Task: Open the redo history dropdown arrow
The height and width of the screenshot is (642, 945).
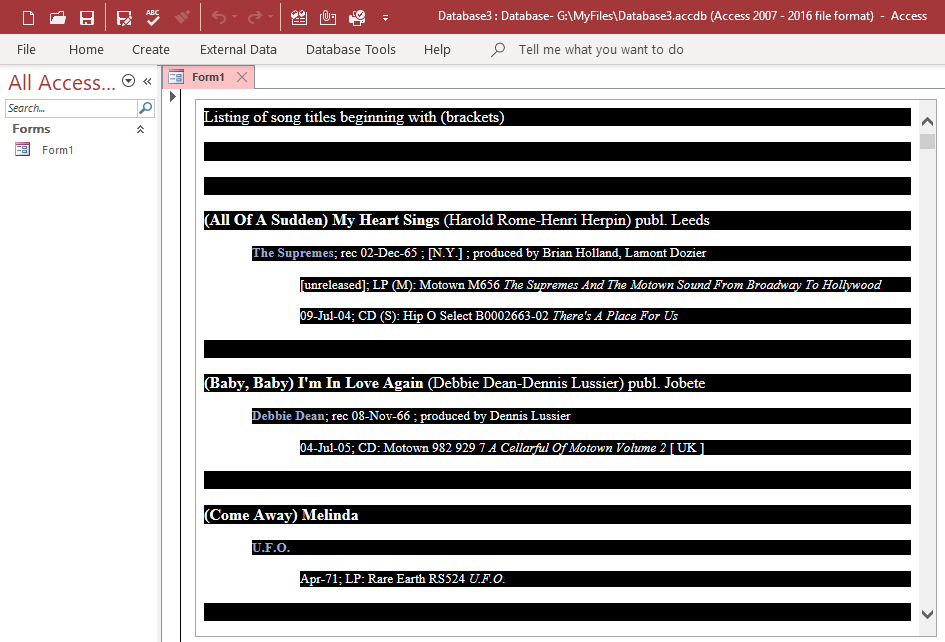Action: (x=270, y=17)
